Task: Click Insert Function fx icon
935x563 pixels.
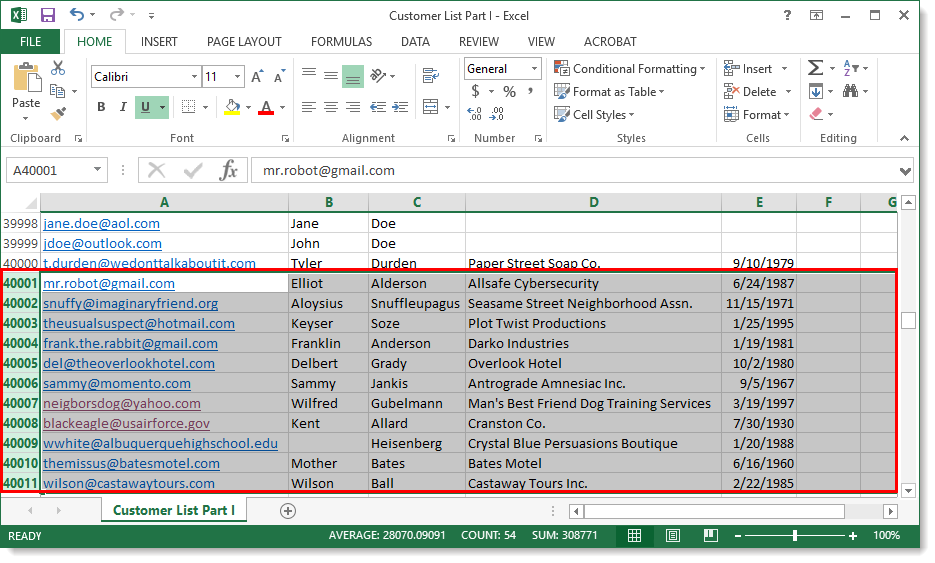Action: [228, 171]
